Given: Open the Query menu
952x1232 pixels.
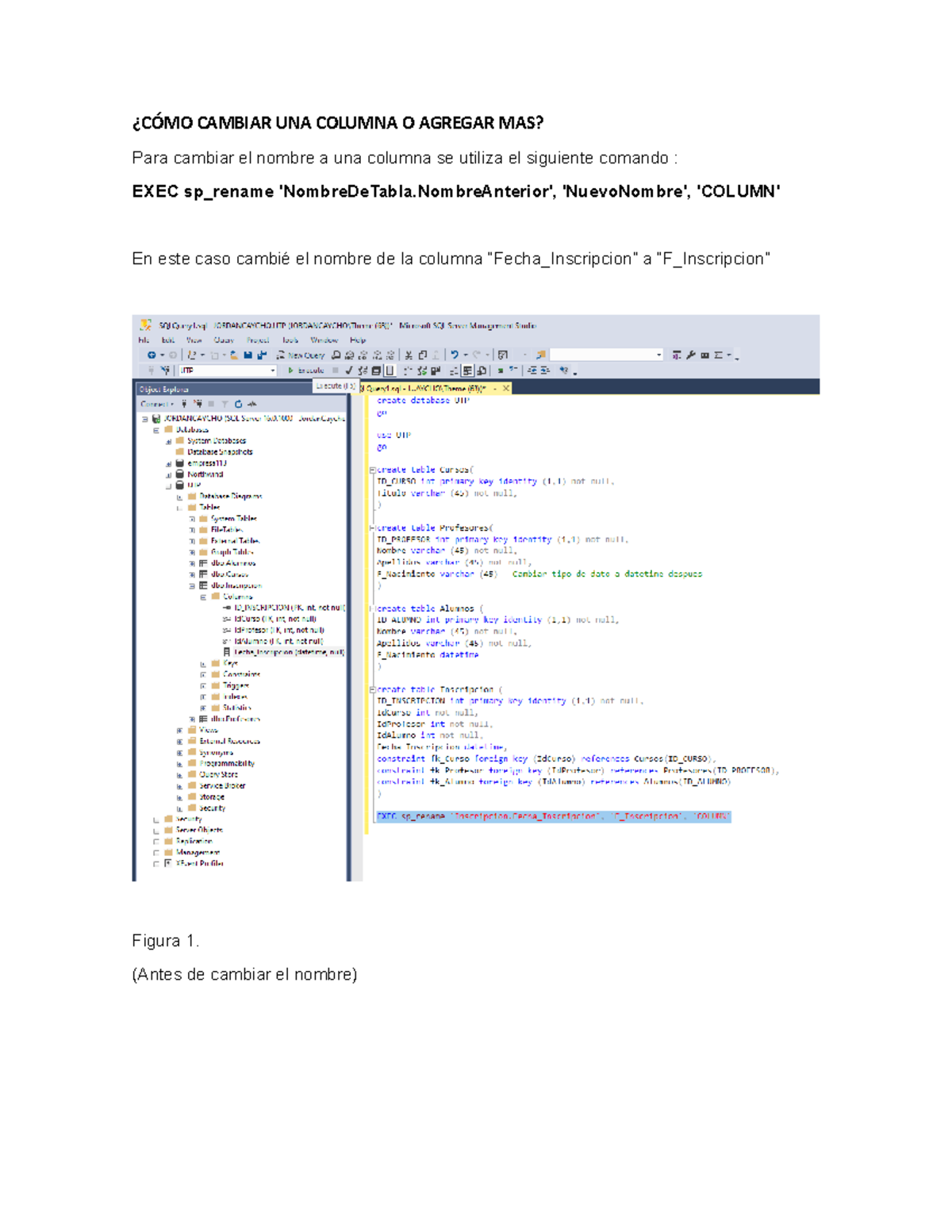Looking at the screenshot, I should [224, 340].
